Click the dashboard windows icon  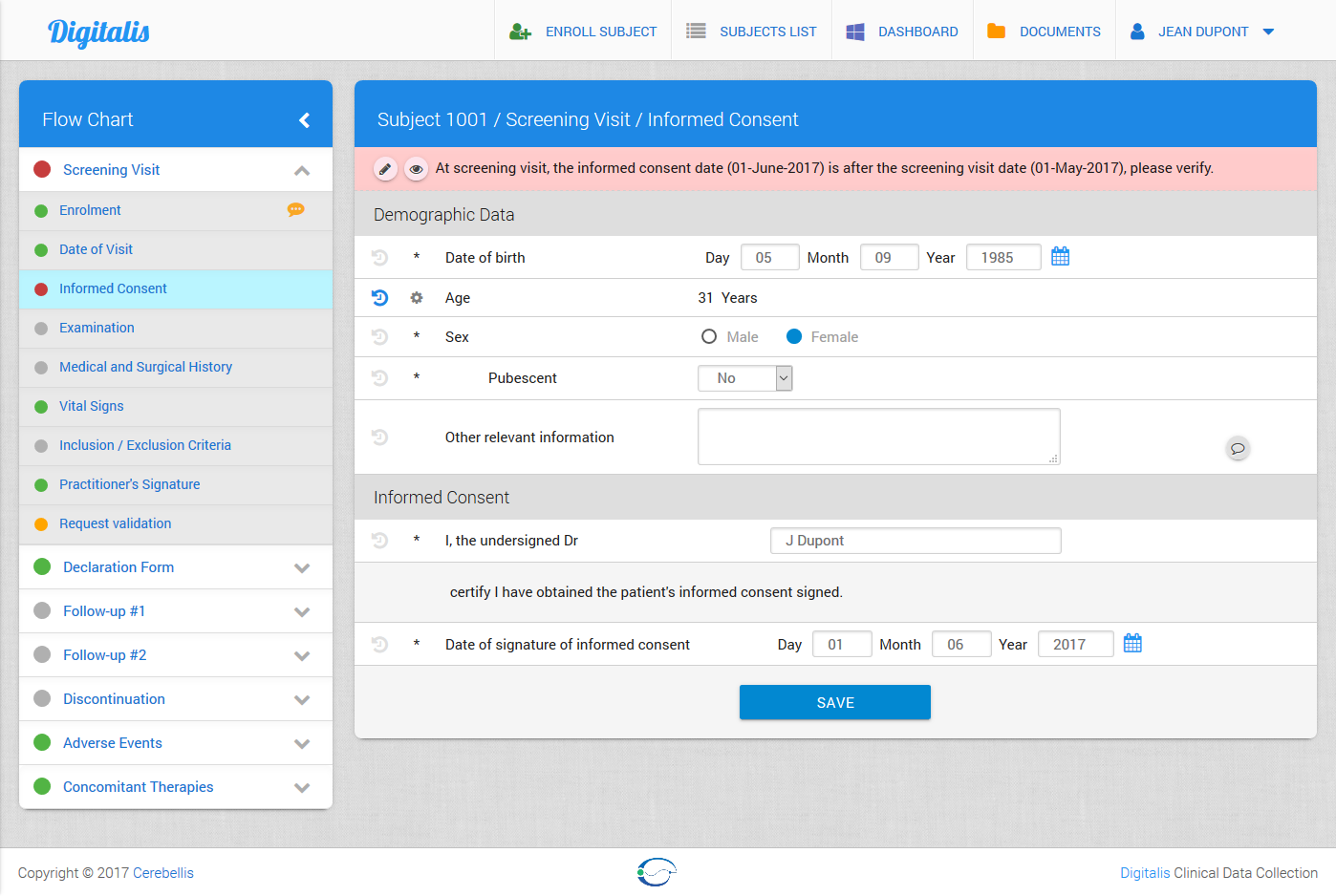tap(855, 32)
